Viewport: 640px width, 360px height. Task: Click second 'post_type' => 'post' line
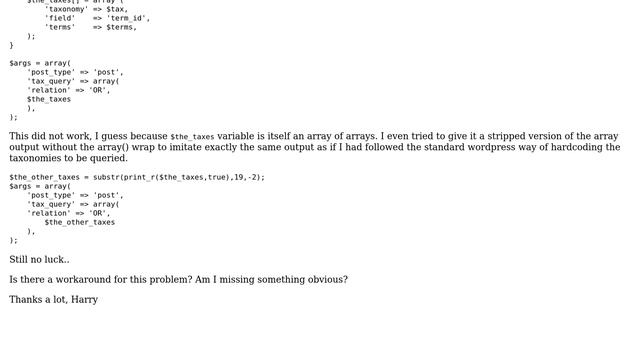click(75, 195)
